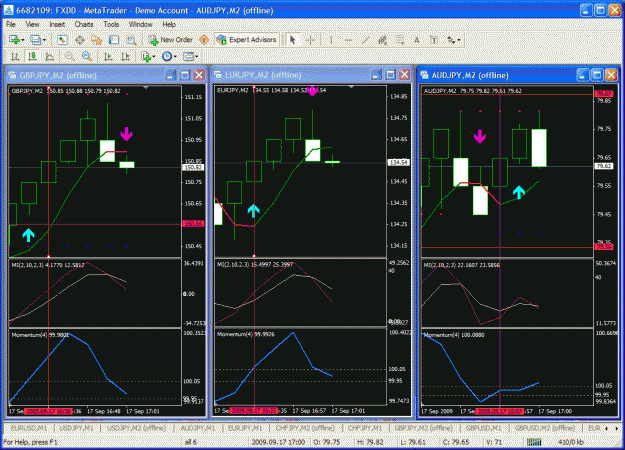
Task: Select the text label tool
Action: (434, 40)
